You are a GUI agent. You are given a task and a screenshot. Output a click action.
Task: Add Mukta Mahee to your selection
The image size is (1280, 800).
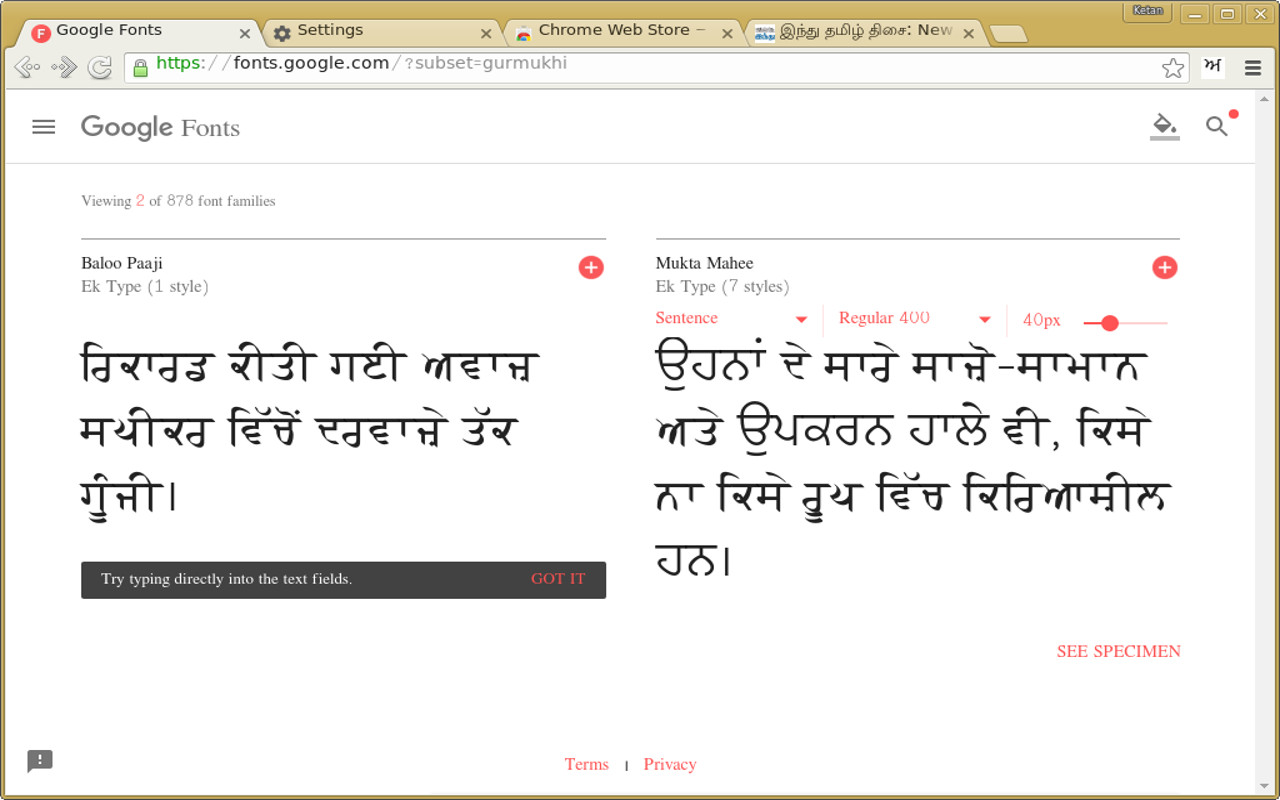pos(1164,267)
